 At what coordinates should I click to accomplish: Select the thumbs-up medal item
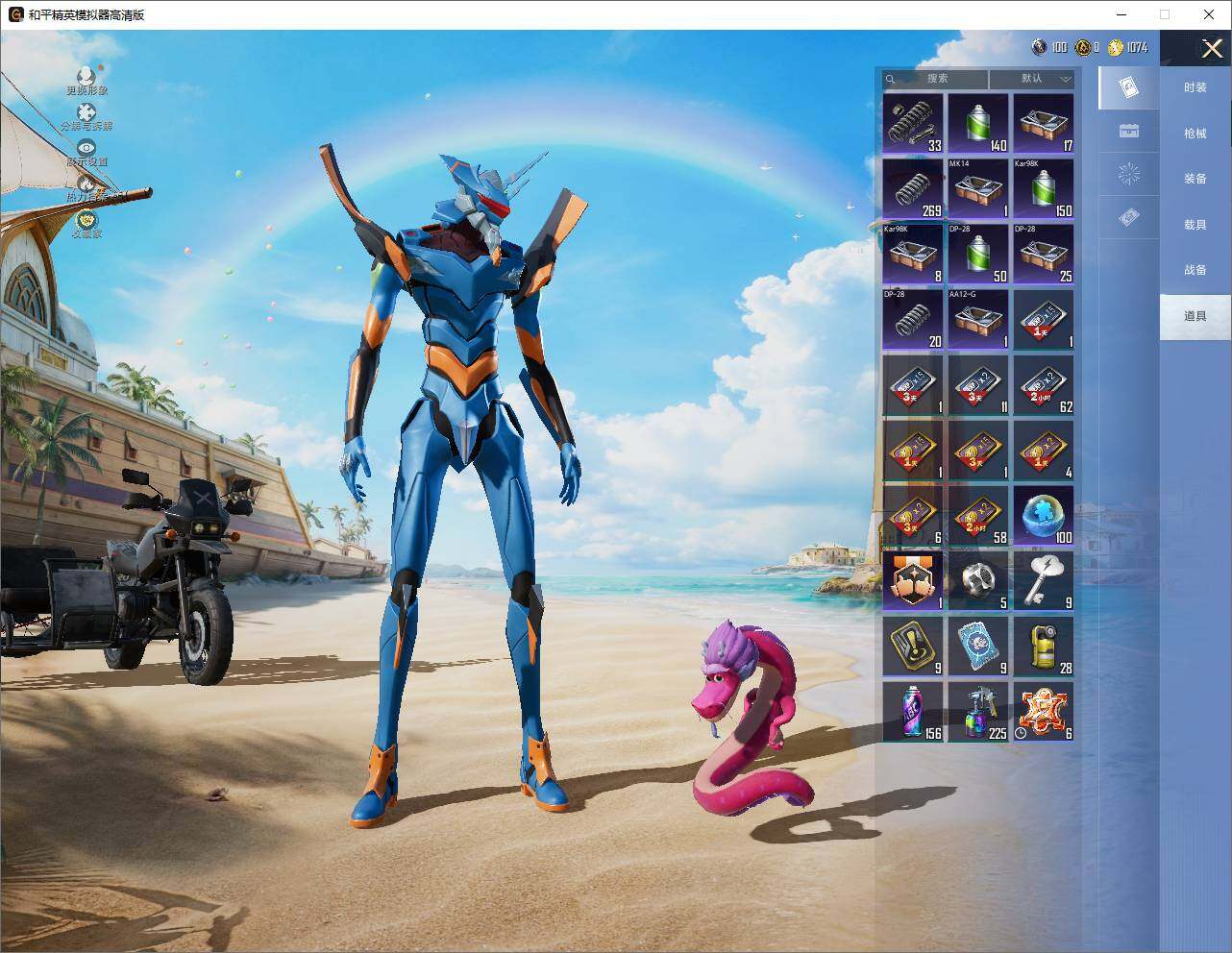tap(913, 580)
